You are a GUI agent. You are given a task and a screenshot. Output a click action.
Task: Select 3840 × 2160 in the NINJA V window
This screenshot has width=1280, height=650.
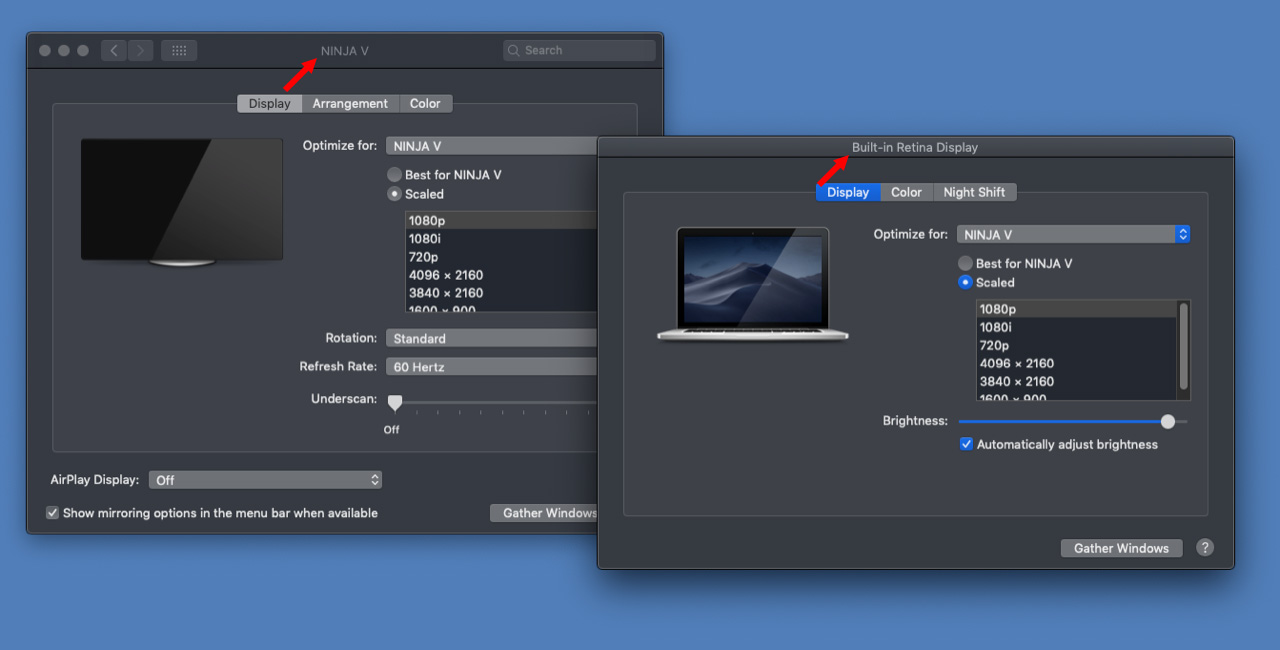[501, 293]
